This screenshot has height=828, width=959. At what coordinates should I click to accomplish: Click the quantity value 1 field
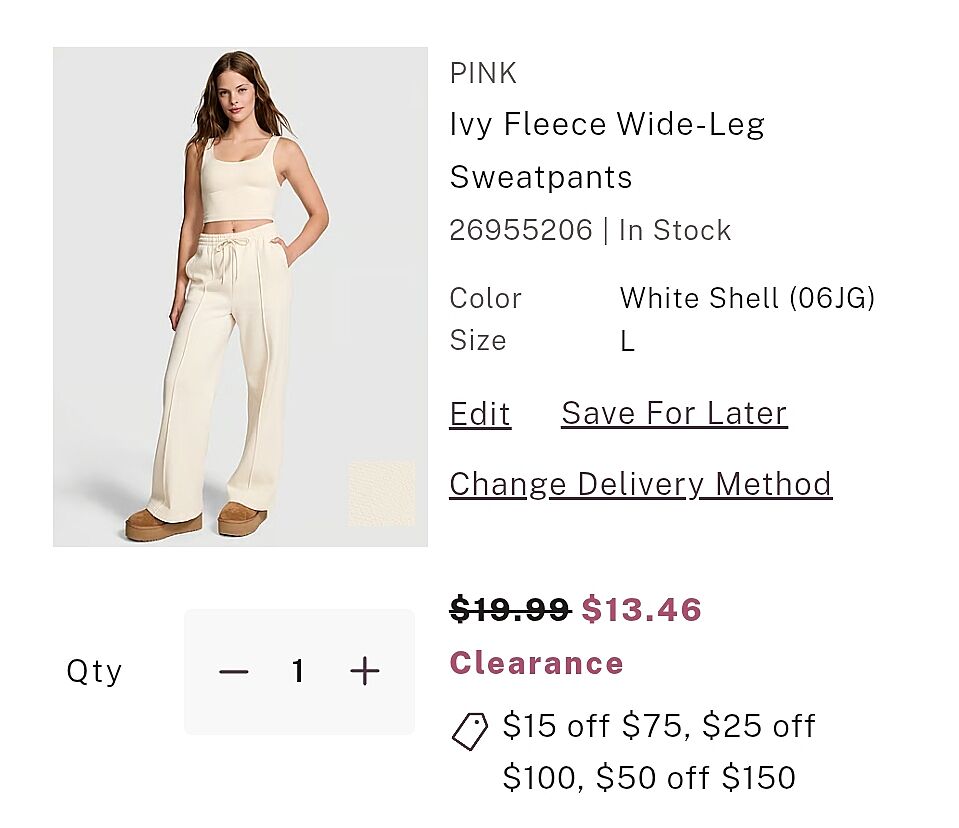pyautogui.click(x=298, y=671)
